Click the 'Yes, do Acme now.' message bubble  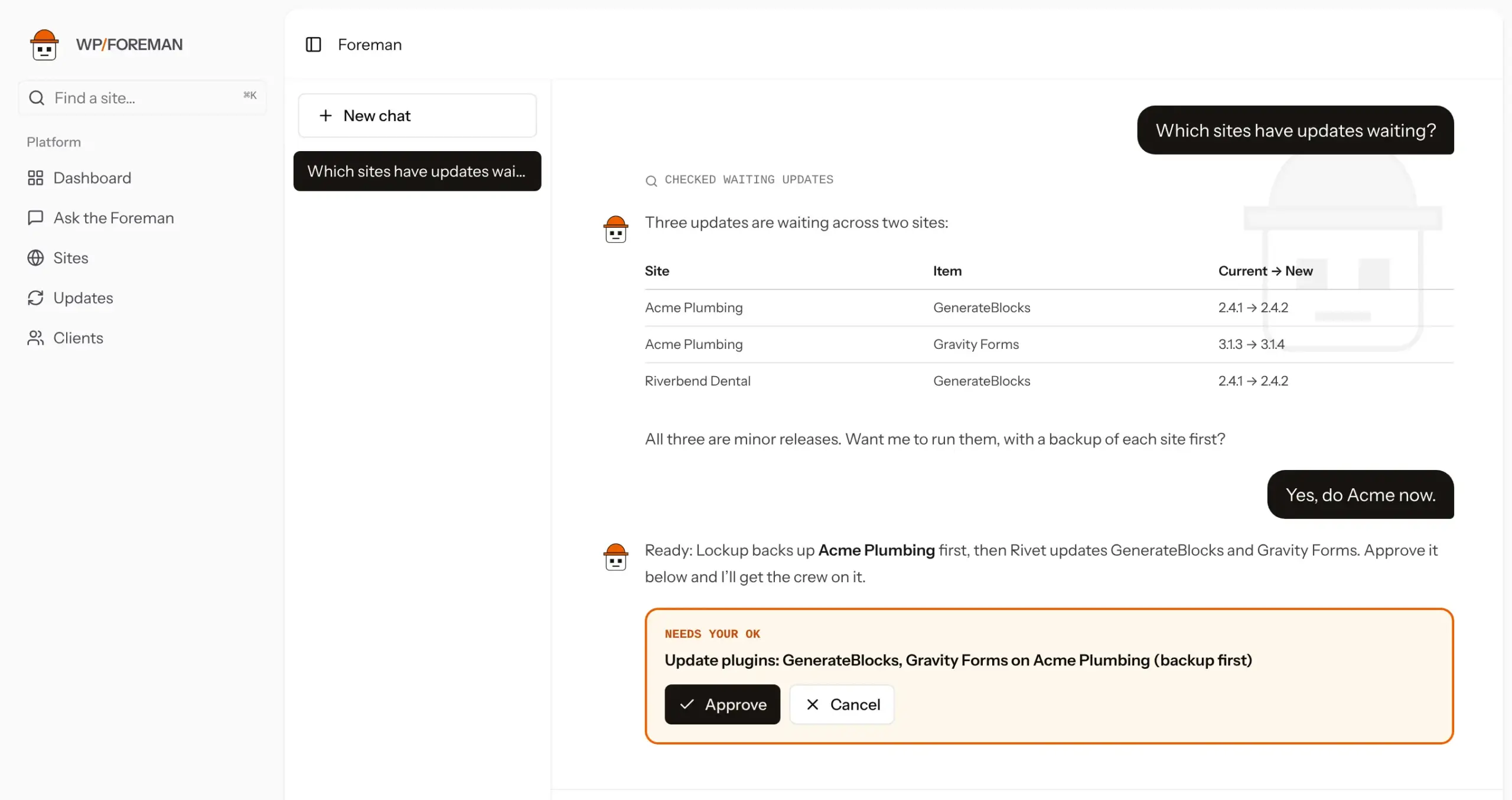1360,495
